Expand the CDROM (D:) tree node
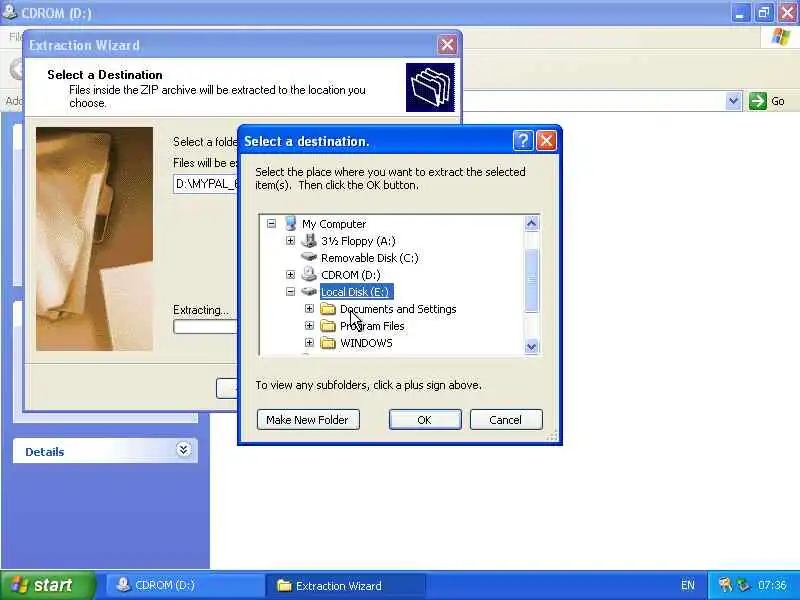The width and height of the screenshot is (800, 600). [x=290, y=274]
